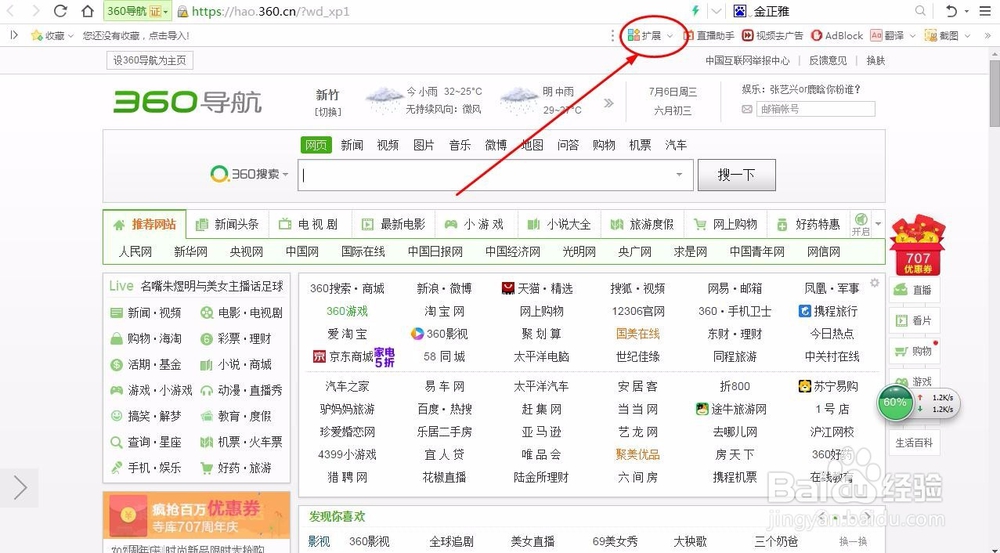Open the 12306官网 link
Viewport: 1000px width, 553px height.
(638, 311)
